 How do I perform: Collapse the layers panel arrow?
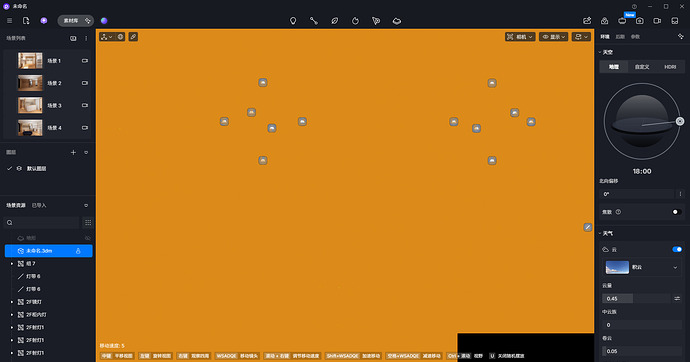[86, 152]
